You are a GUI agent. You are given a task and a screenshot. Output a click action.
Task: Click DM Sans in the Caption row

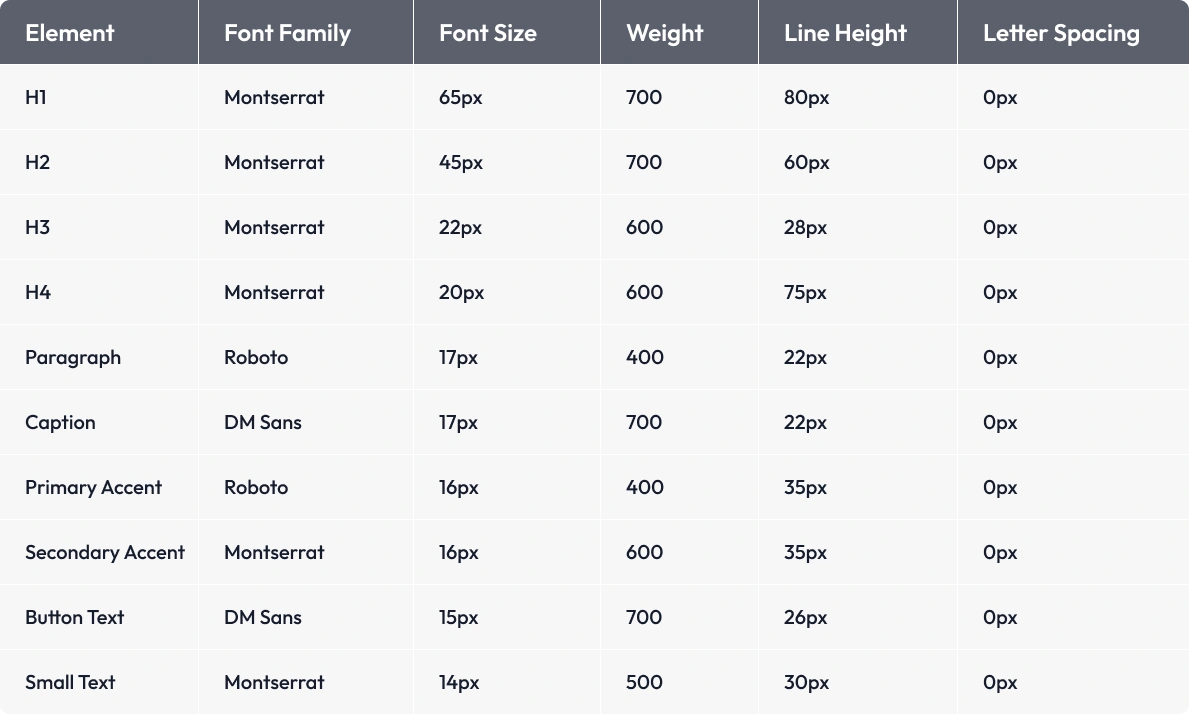[262, 422]
